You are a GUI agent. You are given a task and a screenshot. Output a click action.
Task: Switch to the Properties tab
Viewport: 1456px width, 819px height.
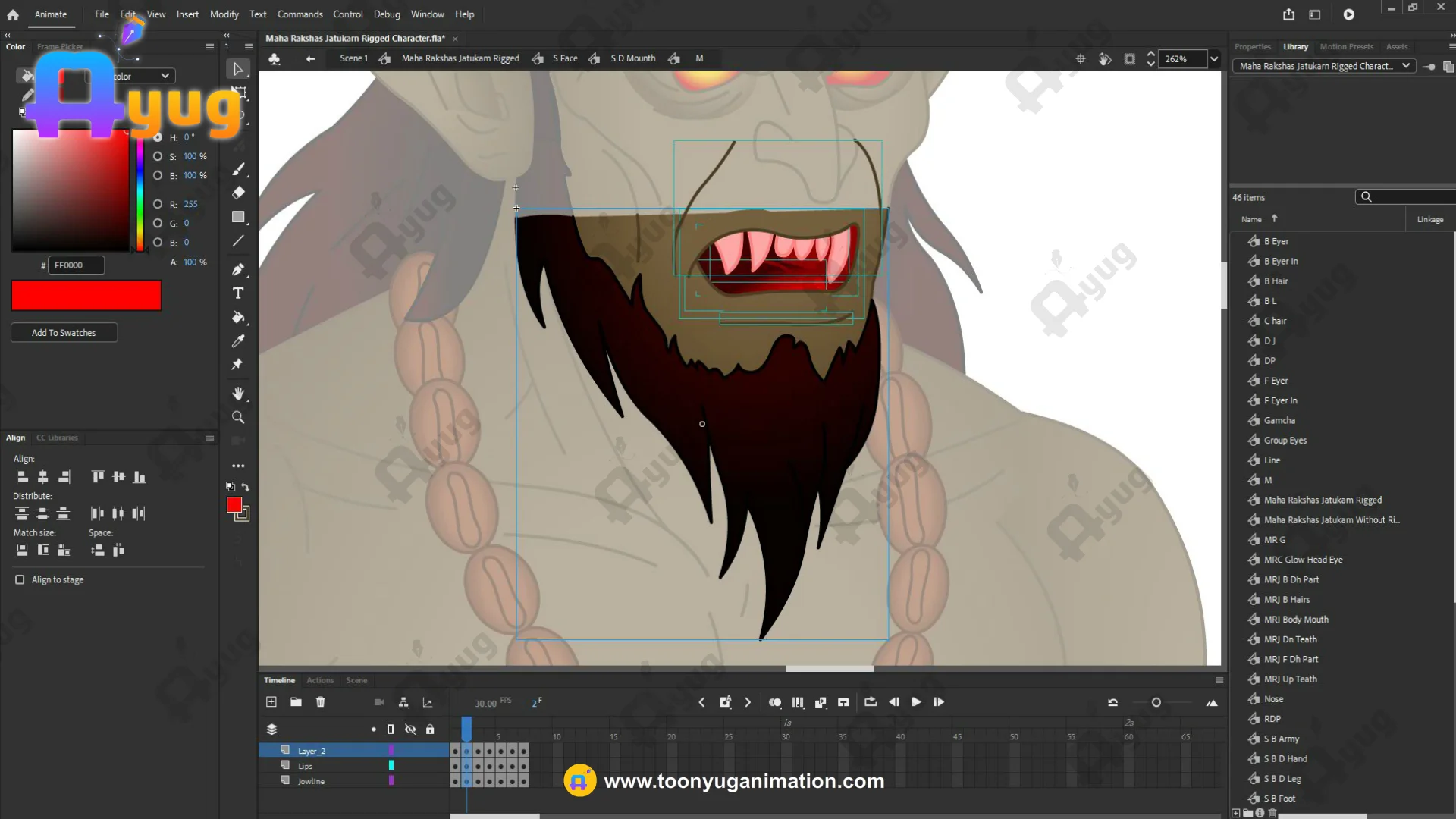[x=1252, y=47]
